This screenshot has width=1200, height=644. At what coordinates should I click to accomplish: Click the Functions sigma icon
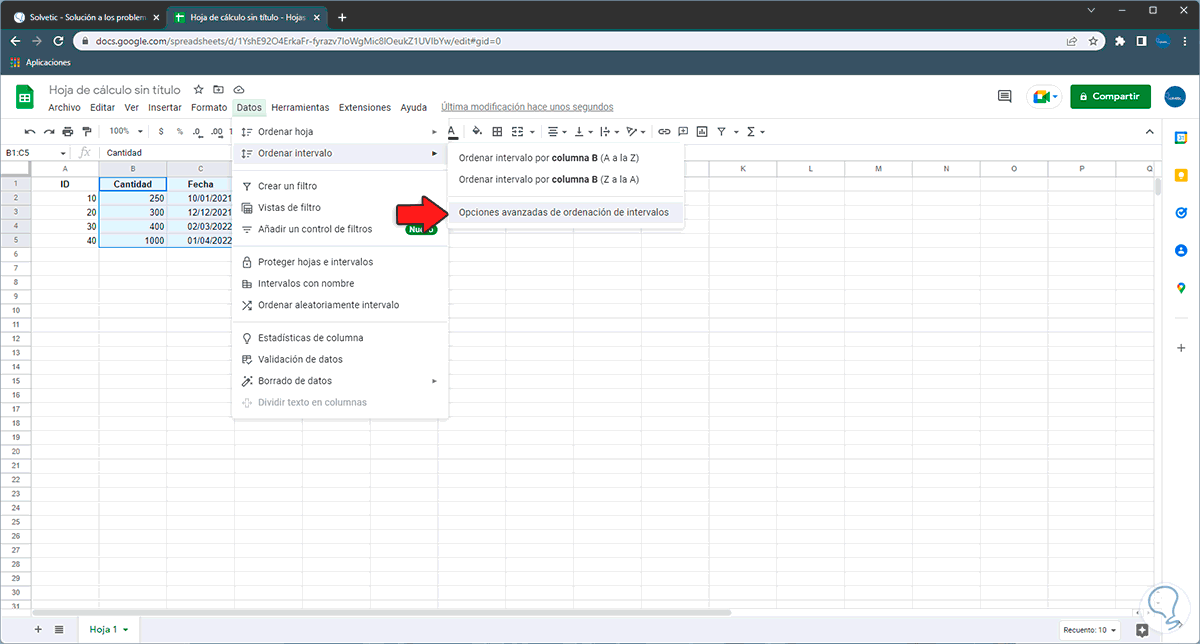[752, 131]
